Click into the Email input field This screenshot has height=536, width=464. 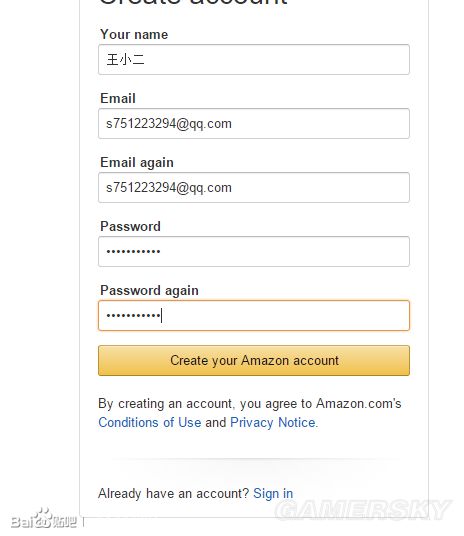tap(254, 123)
